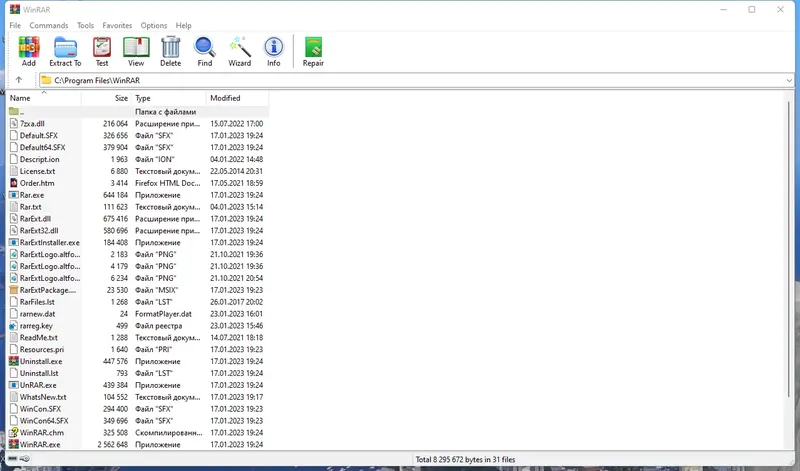
Task: Select ReadMe.txt file name
Action: click(x=38, y=337)
